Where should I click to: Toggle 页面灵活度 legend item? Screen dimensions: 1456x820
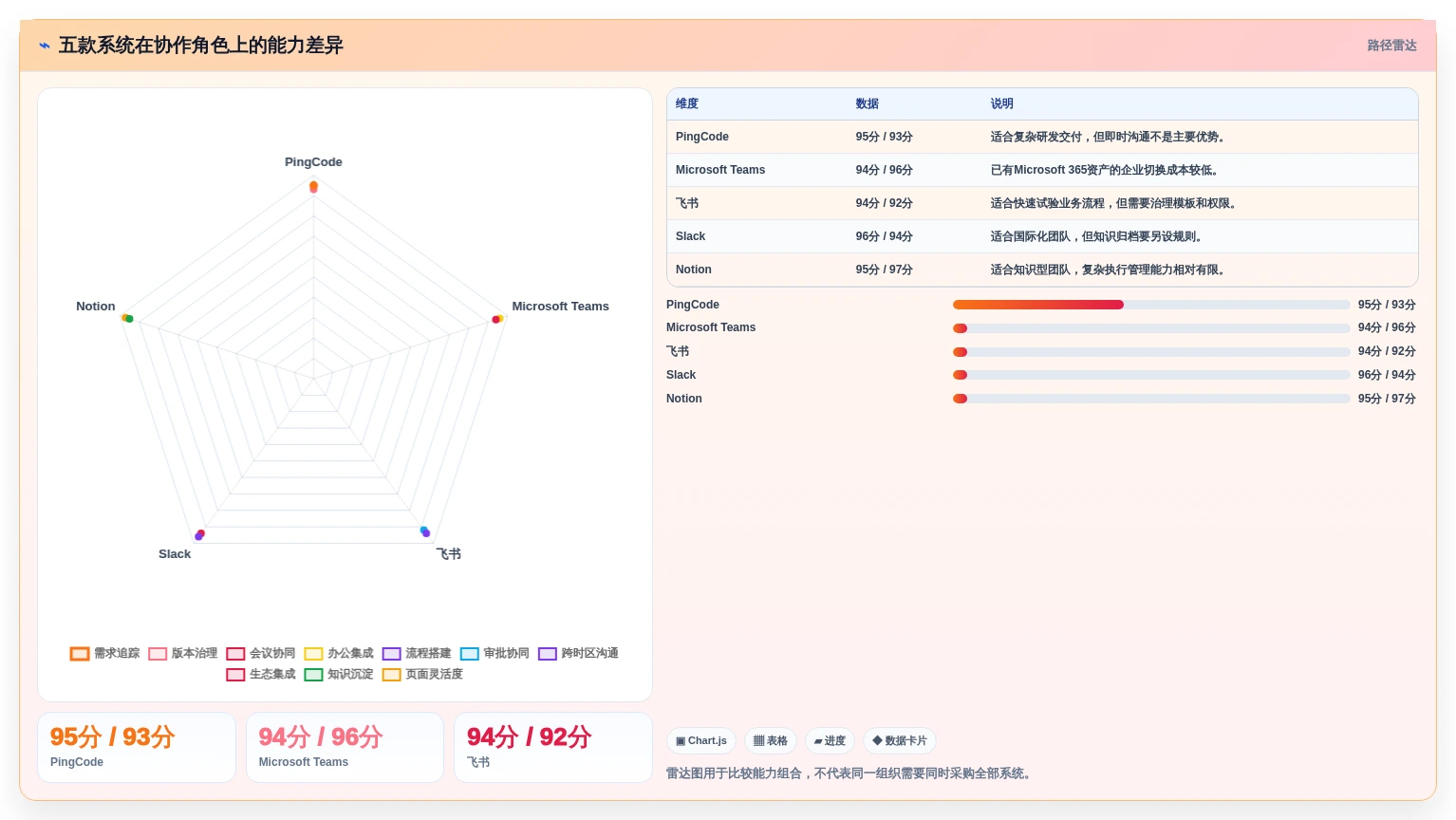422,675
